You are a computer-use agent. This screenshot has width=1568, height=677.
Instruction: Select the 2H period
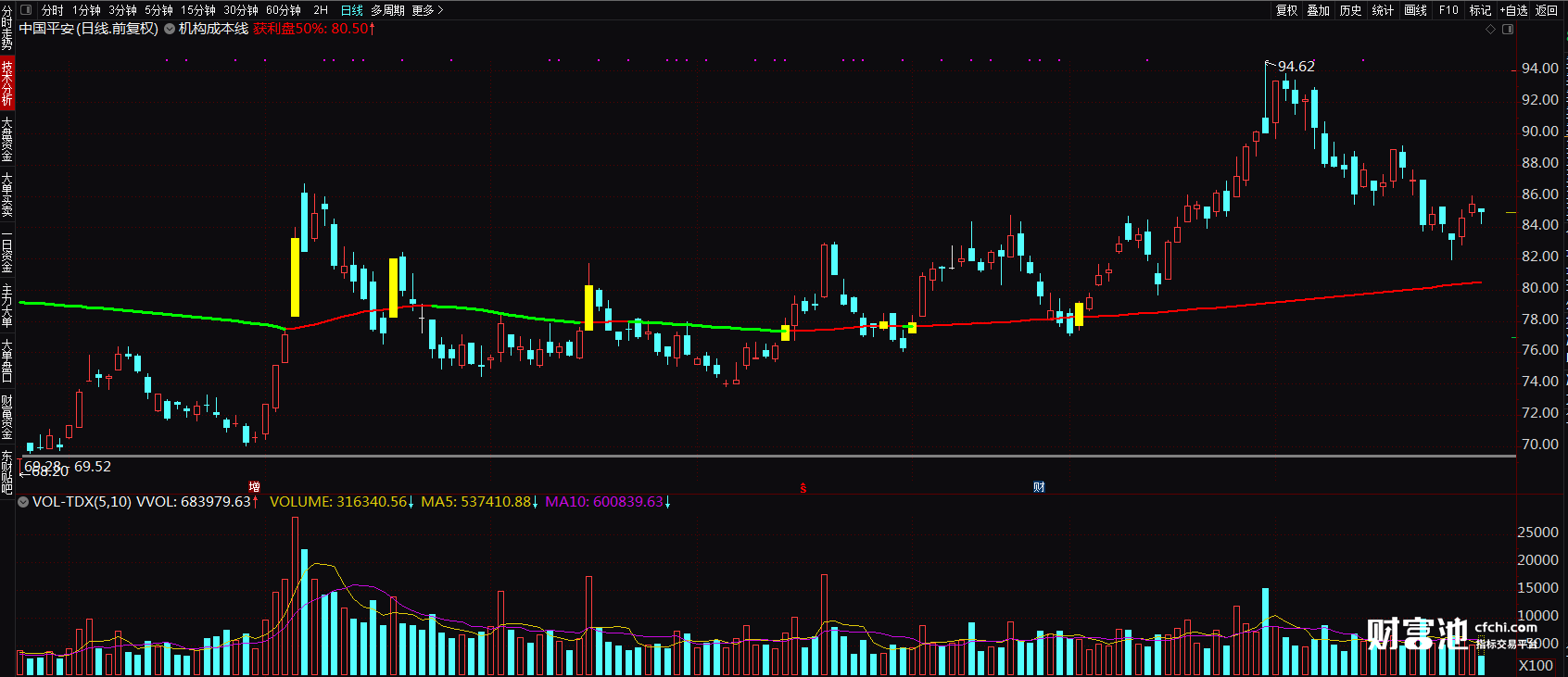tap(321, 10)
